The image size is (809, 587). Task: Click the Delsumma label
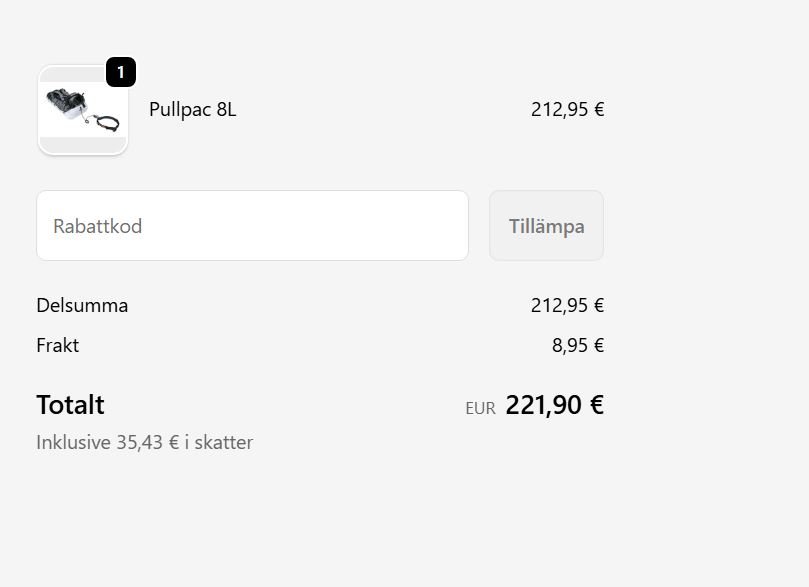point(82,306)
